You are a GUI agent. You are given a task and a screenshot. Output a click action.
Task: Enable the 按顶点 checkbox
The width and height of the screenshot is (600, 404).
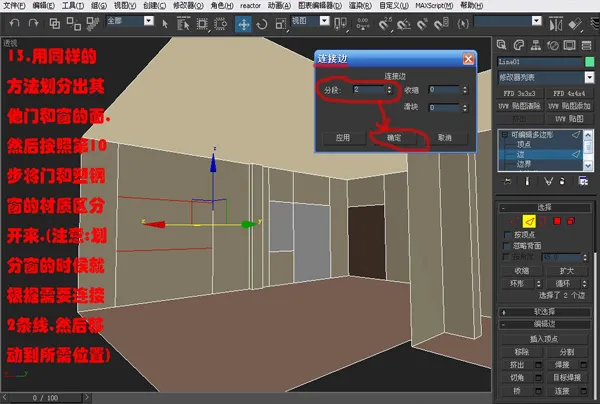508,235
